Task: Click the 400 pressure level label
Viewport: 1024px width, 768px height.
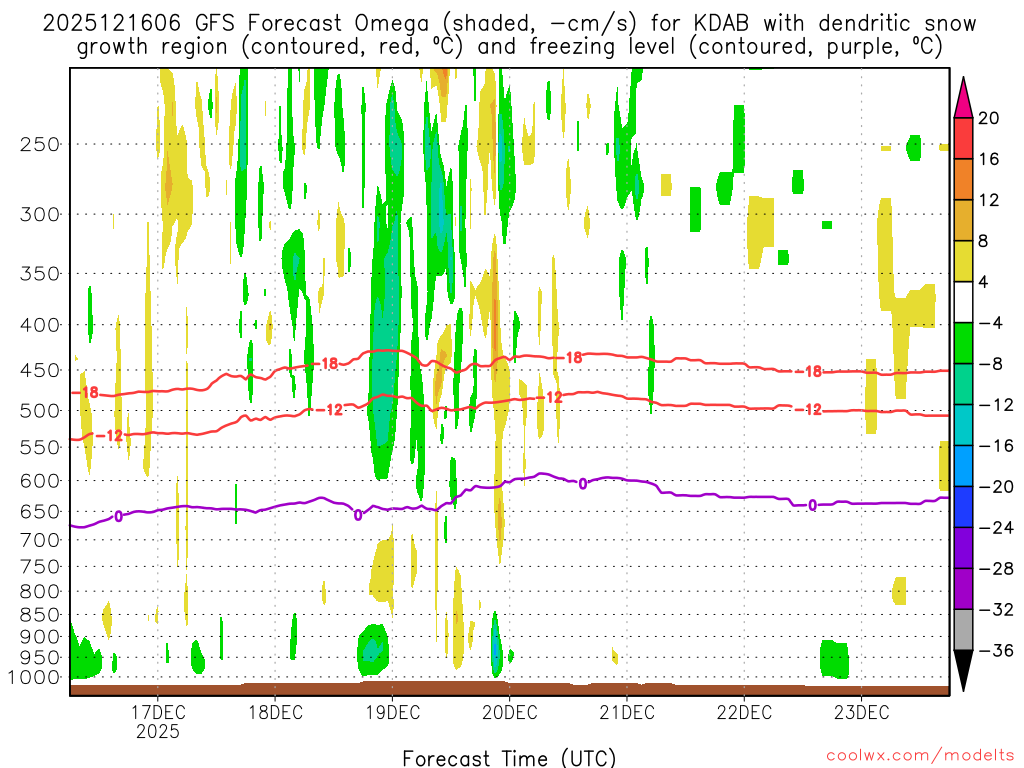Action: click(40, 325)
